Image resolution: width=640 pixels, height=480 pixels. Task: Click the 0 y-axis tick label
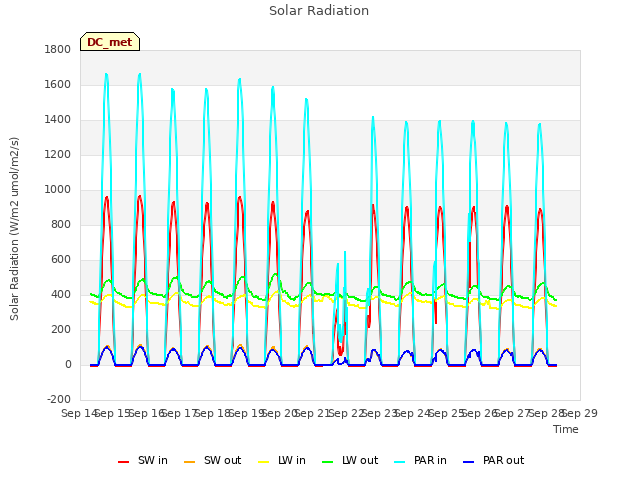tap(68, 365)
